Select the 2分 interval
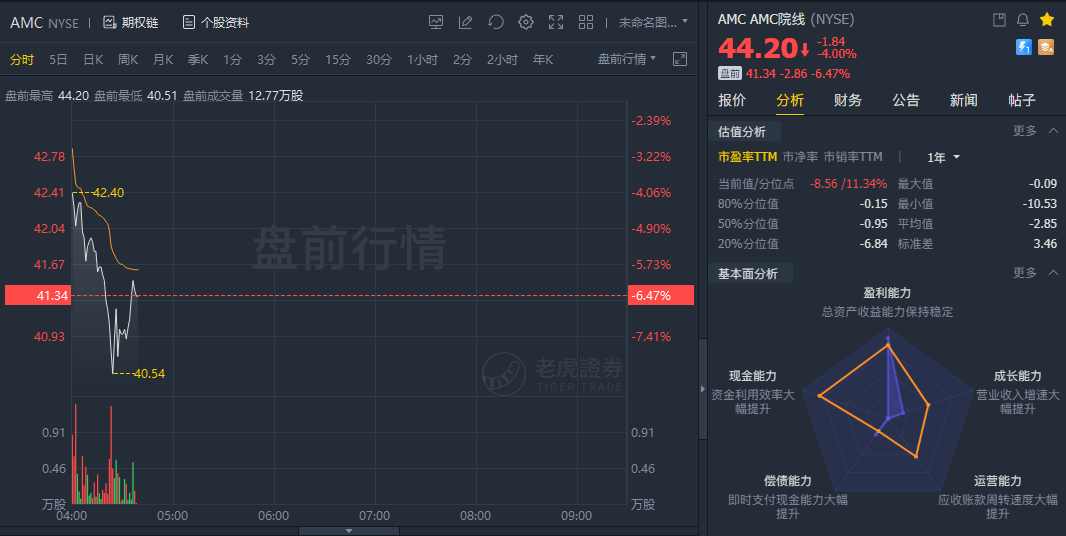This screenshot has height=536, width=1066. 462,60
